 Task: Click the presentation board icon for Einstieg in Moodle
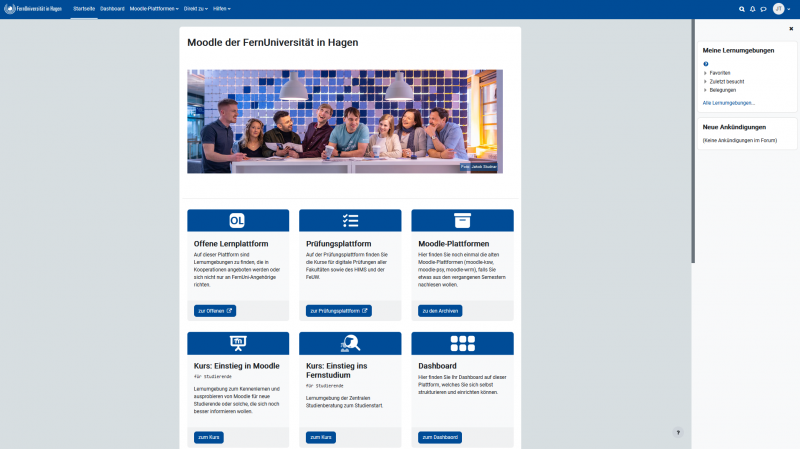238,343
